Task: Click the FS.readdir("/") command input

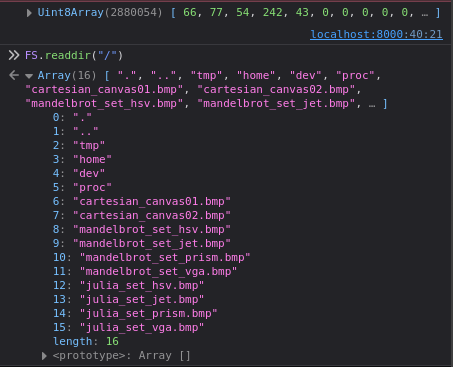Action: (x=74, y=55)
